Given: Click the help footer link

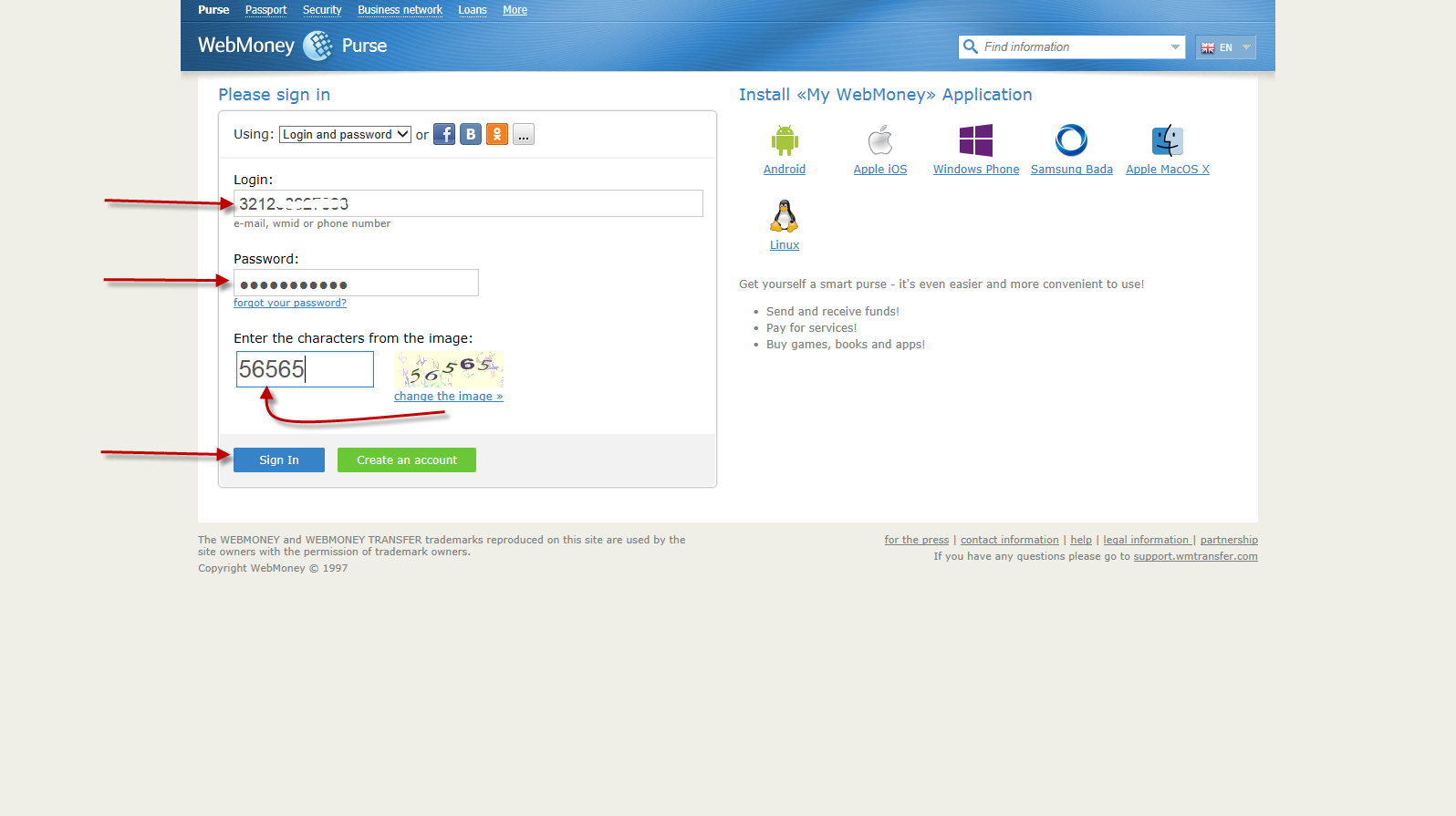Looking at the screenshot, I should pos(1081,540).
